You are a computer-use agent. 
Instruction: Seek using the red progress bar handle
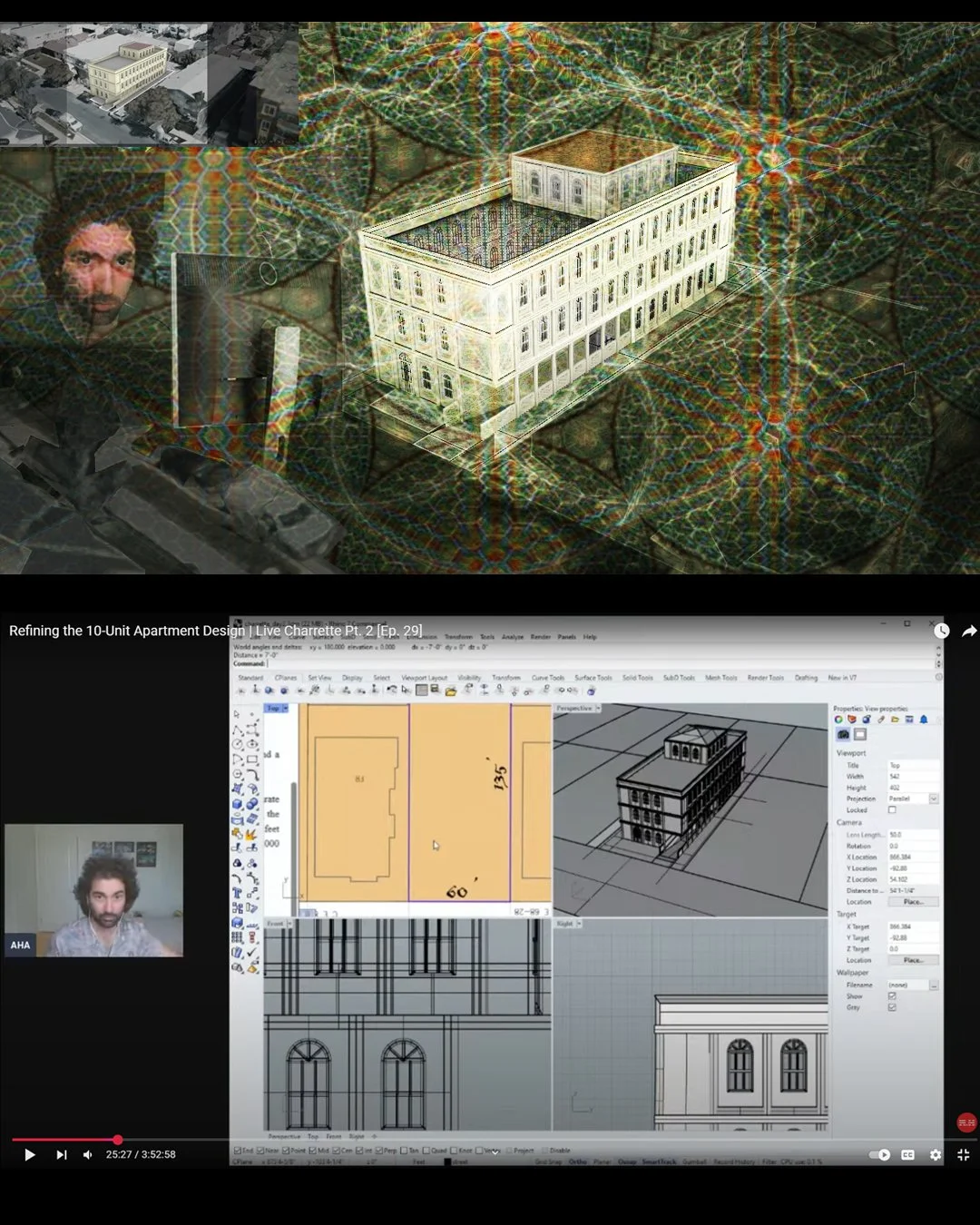pyautogui.click(x=117, y=1140)
